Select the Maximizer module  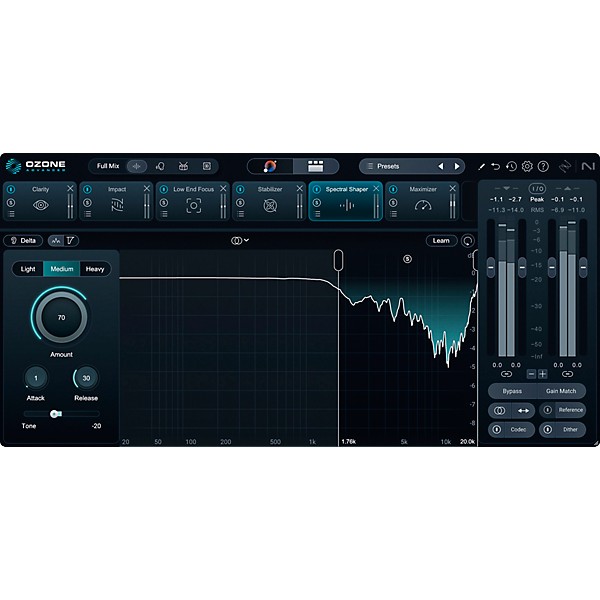pyautogui.click(x=423, y=201)
